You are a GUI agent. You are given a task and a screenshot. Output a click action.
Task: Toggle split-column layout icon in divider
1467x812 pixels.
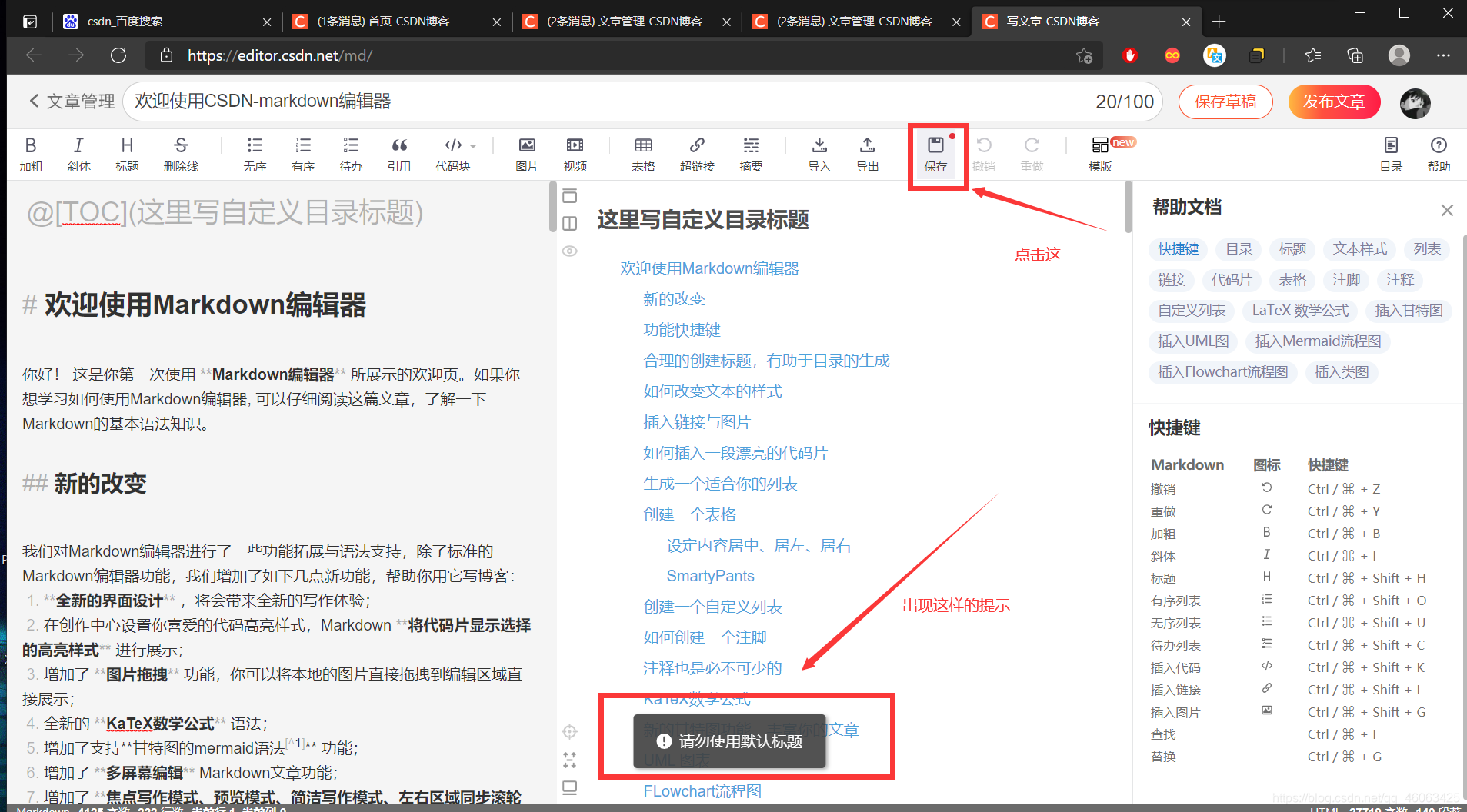(569, 223)
